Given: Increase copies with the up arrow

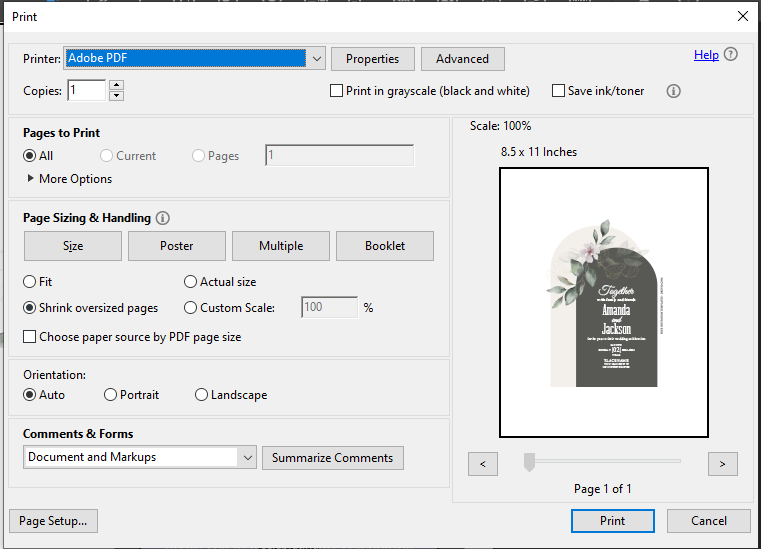Looking at the screenshot, I should coord(116,85).
